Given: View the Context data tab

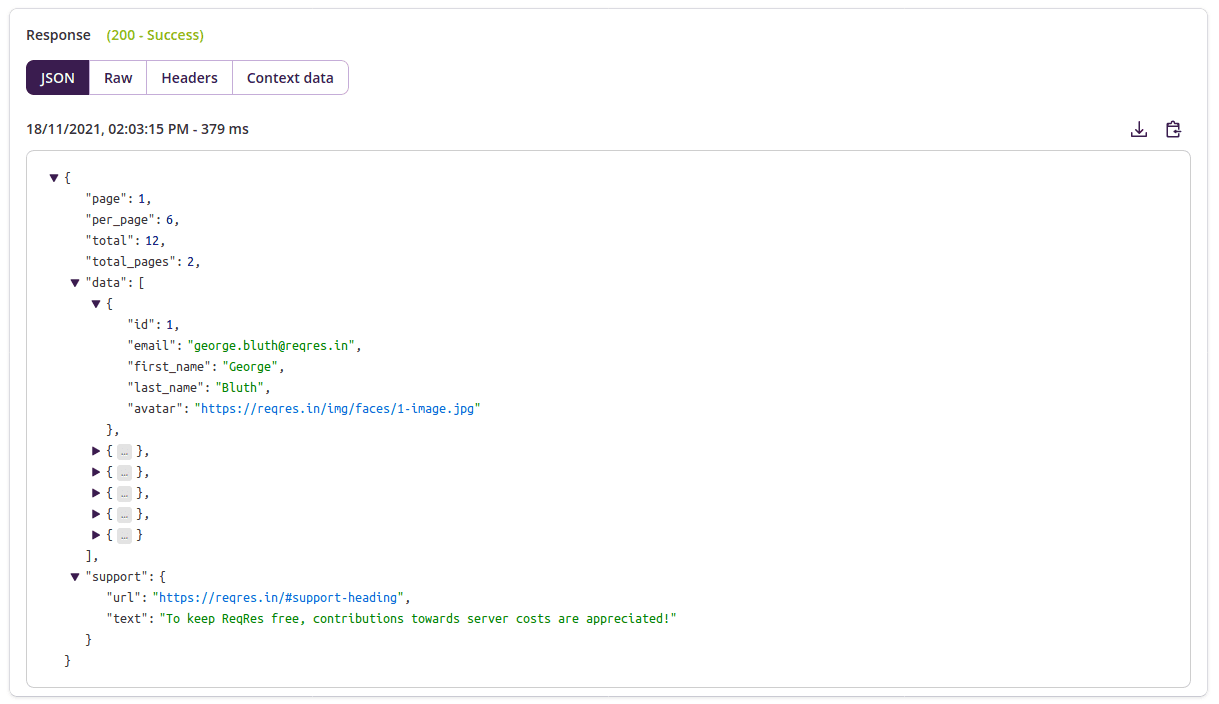Looking at the screenshot, I should pyautogui.click(x=290, y=77).
